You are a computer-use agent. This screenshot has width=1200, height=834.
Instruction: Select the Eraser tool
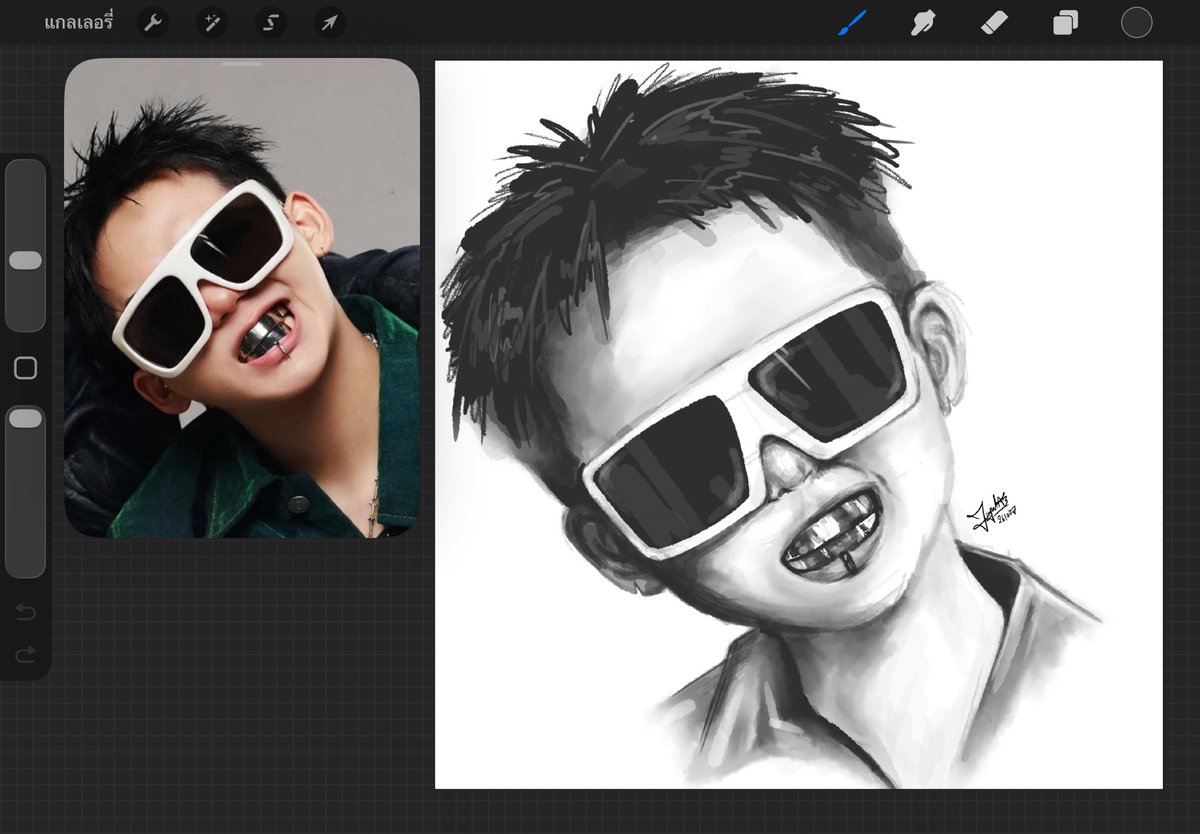[994, 22]
